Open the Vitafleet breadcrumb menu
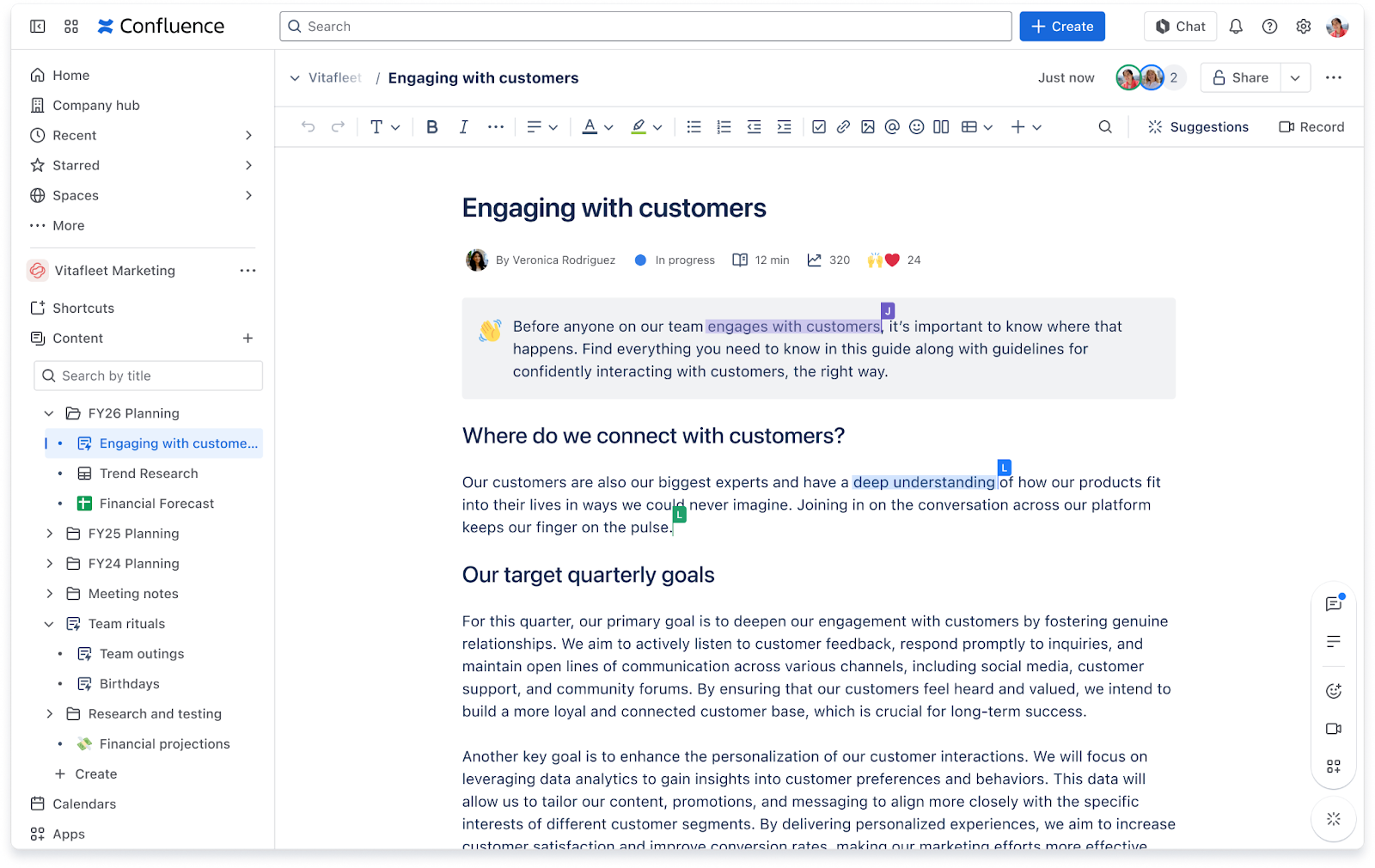1375x868 pixels. point(295,77)
